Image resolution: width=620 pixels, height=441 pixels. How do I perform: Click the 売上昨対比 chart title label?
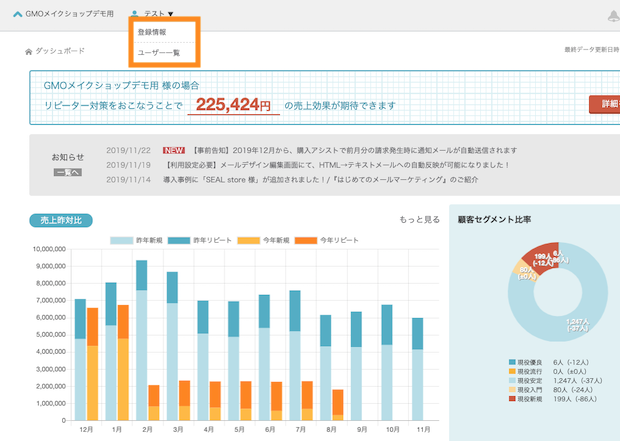tap(62, 220)
